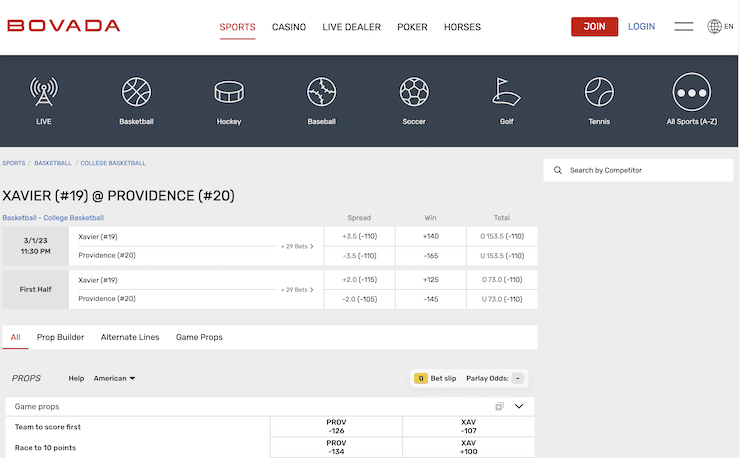
Task: Toggle Xavier +3.5 spread bet
Action: [358, 236]
